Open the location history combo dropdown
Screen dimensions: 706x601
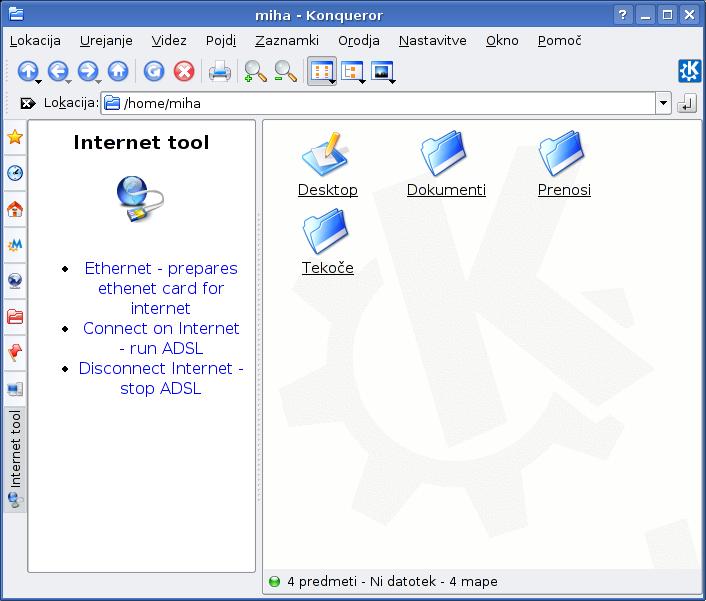click(x=663, y=103)
